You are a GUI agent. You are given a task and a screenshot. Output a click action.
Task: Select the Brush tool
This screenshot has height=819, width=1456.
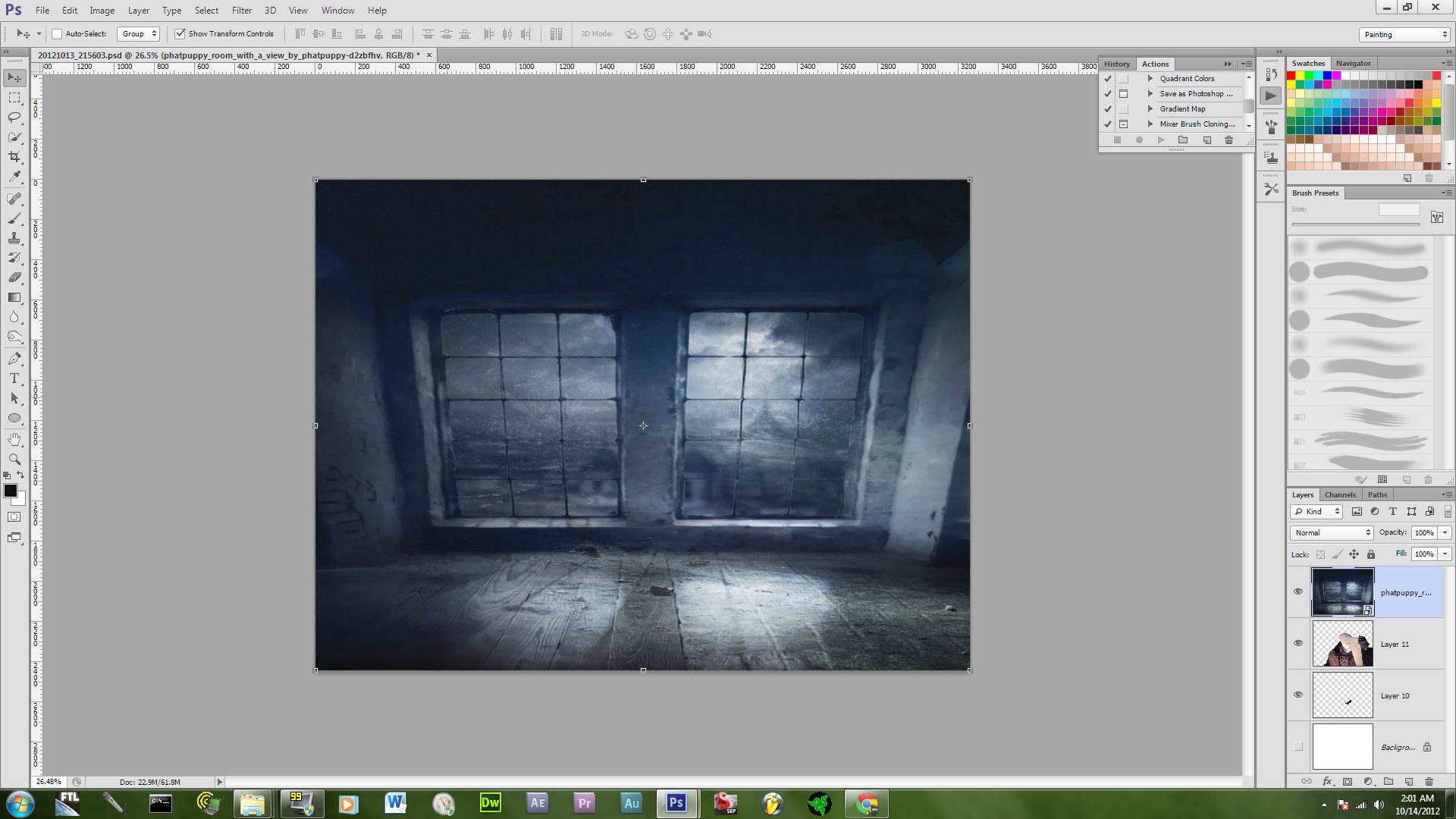click(x=14, y=218)
